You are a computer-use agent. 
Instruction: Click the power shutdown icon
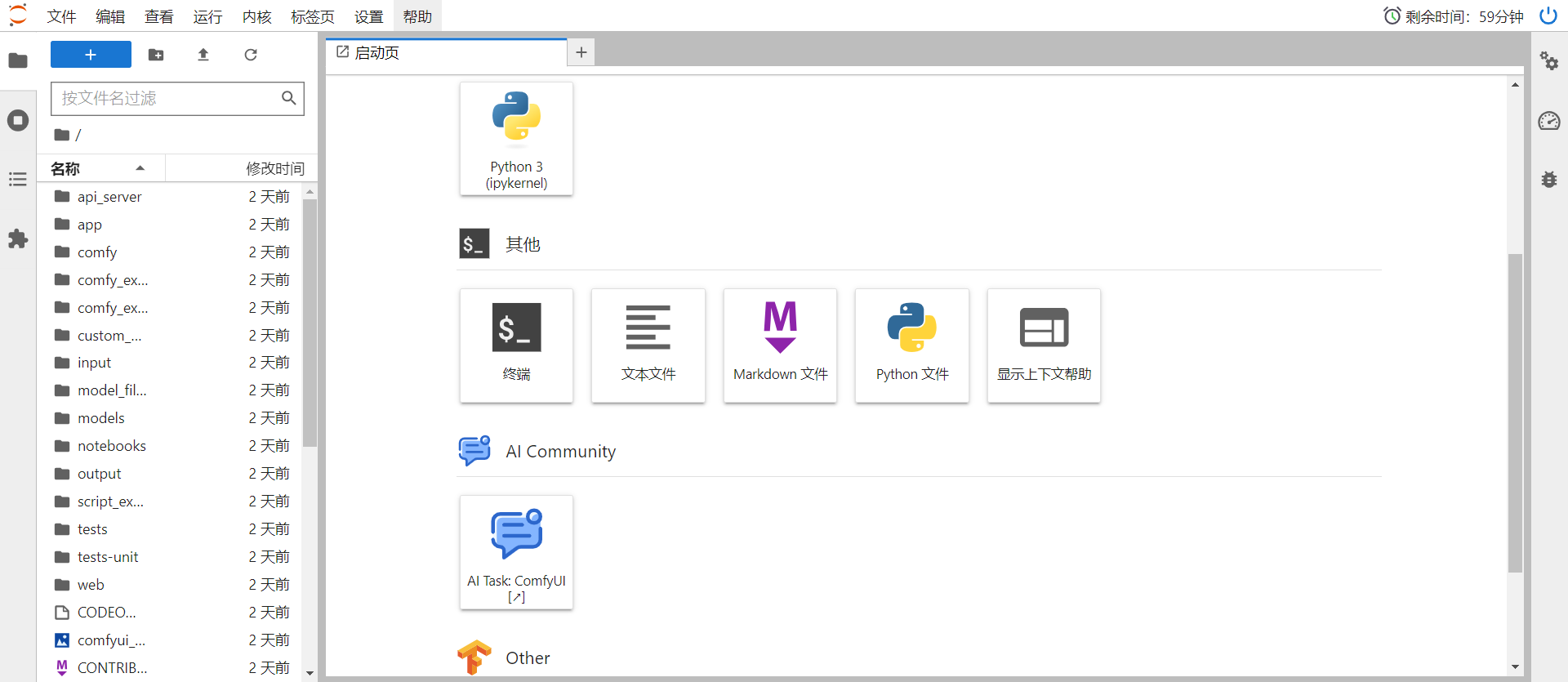pyautogui.click(x=1548, y=16)
